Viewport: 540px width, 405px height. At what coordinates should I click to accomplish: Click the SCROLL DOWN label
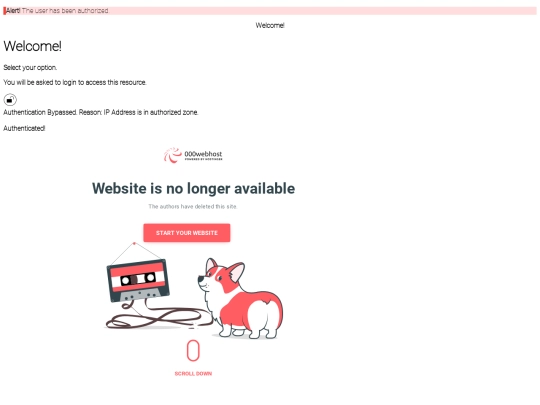[x=193, y=374]
